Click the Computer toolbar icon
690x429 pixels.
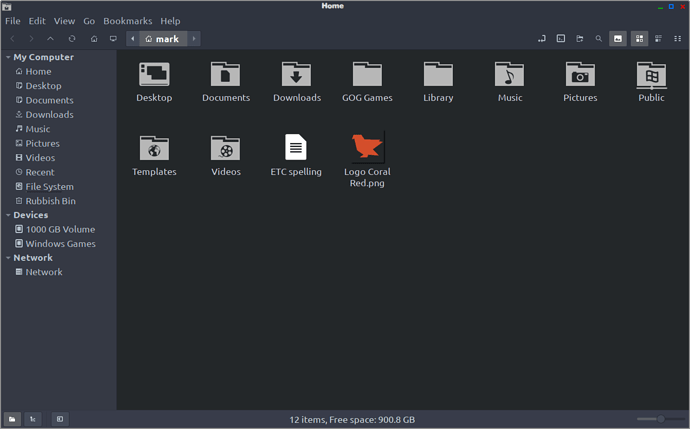coord(113,39)
